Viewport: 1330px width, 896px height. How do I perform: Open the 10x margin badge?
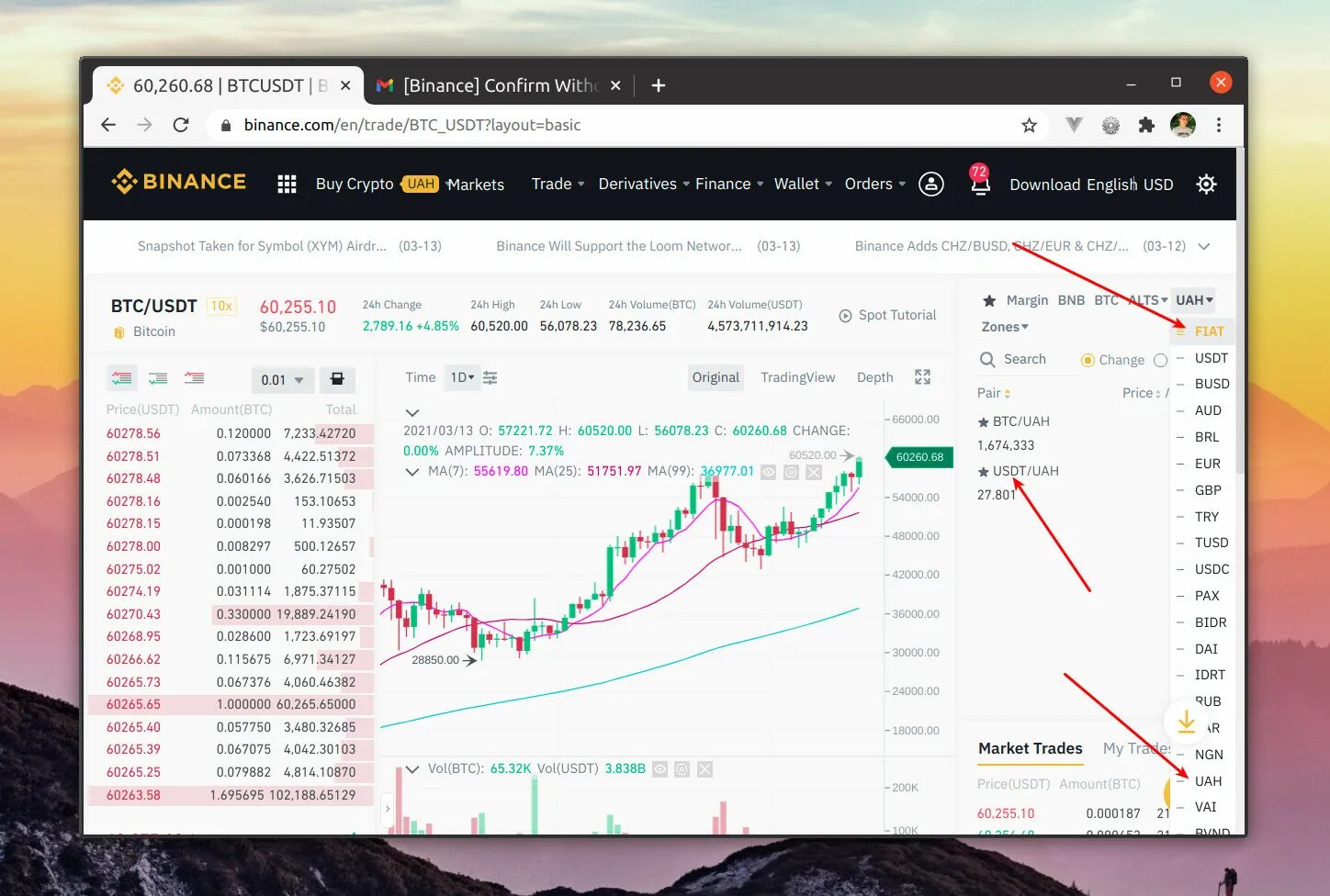click(x=221, y=306)
